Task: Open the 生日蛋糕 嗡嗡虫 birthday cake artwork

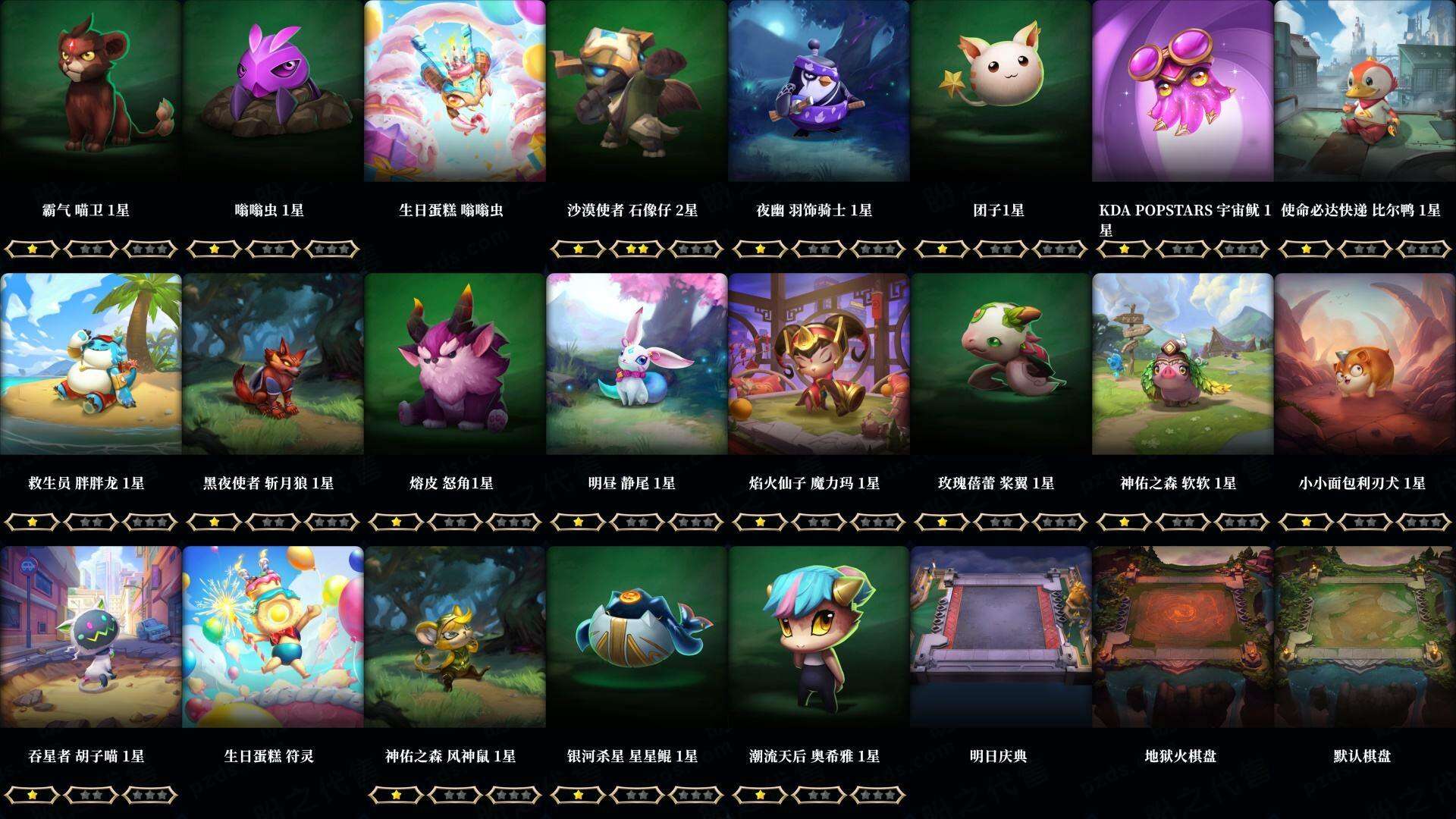Action: (455, 91)
